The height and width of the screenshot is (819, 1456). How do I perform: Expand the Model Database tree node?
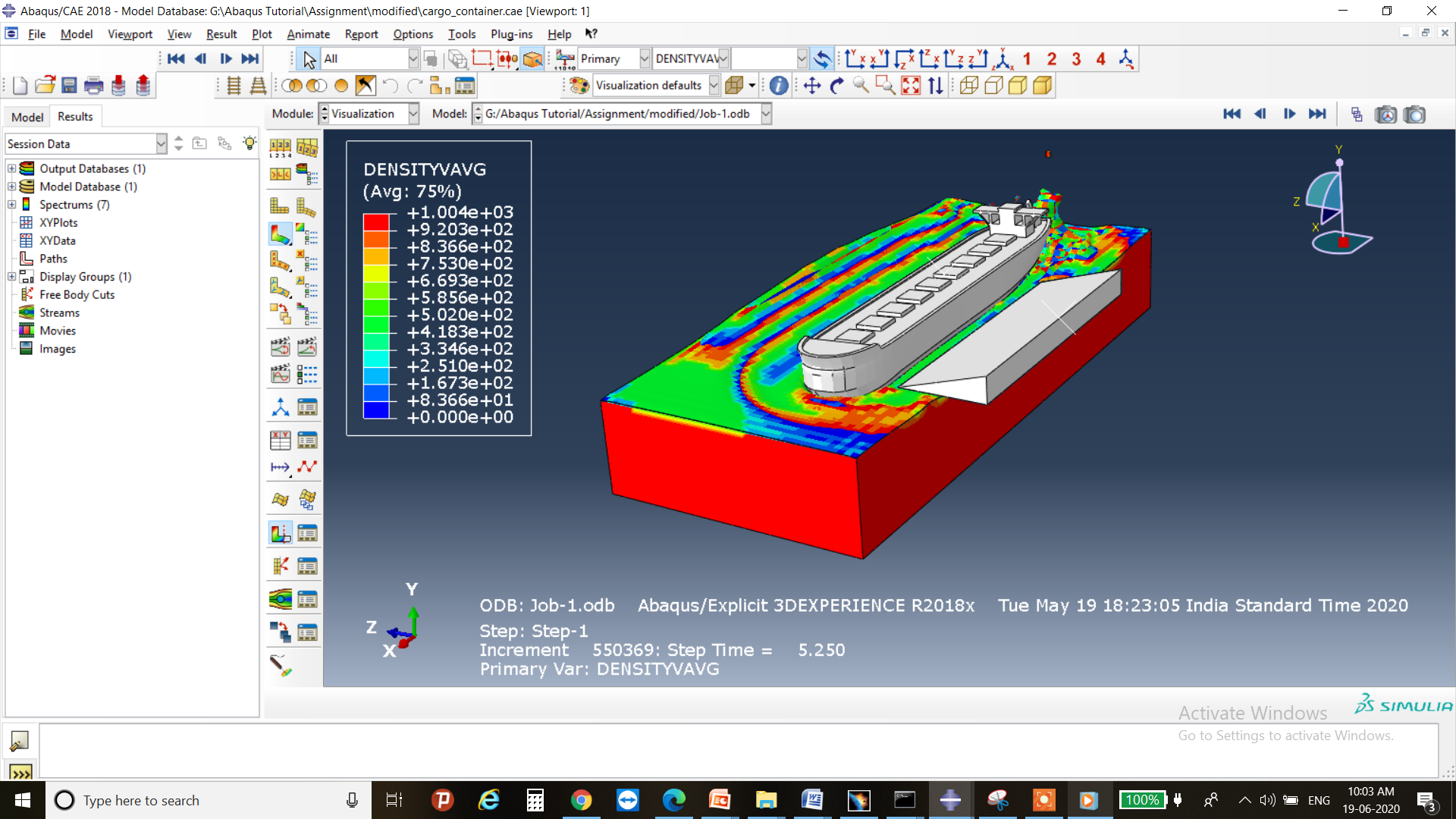[x=11, y=187]
